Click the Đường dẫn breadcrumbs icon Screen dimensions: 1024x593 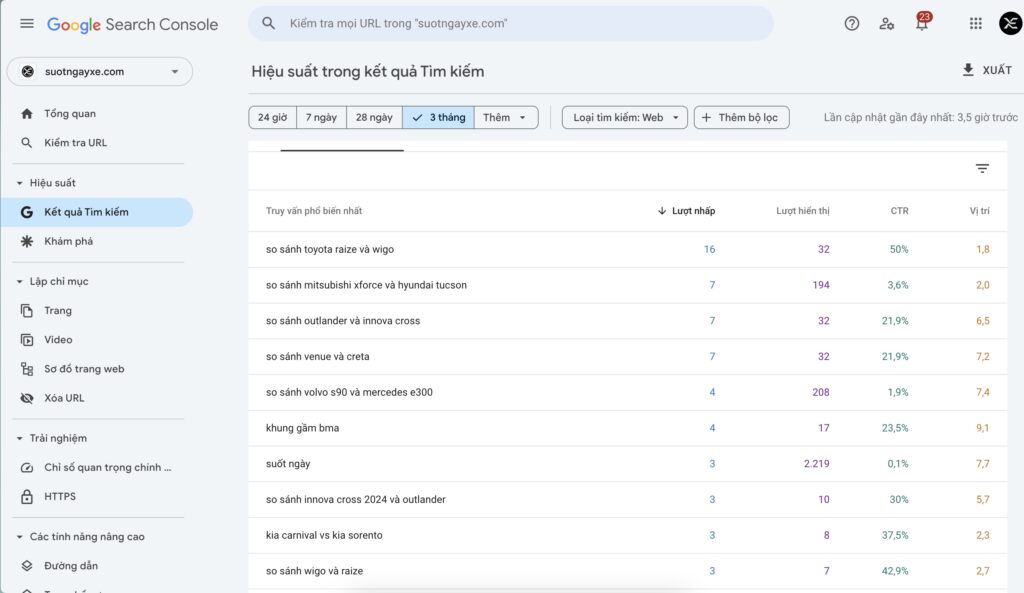click(x=27, y=566)
